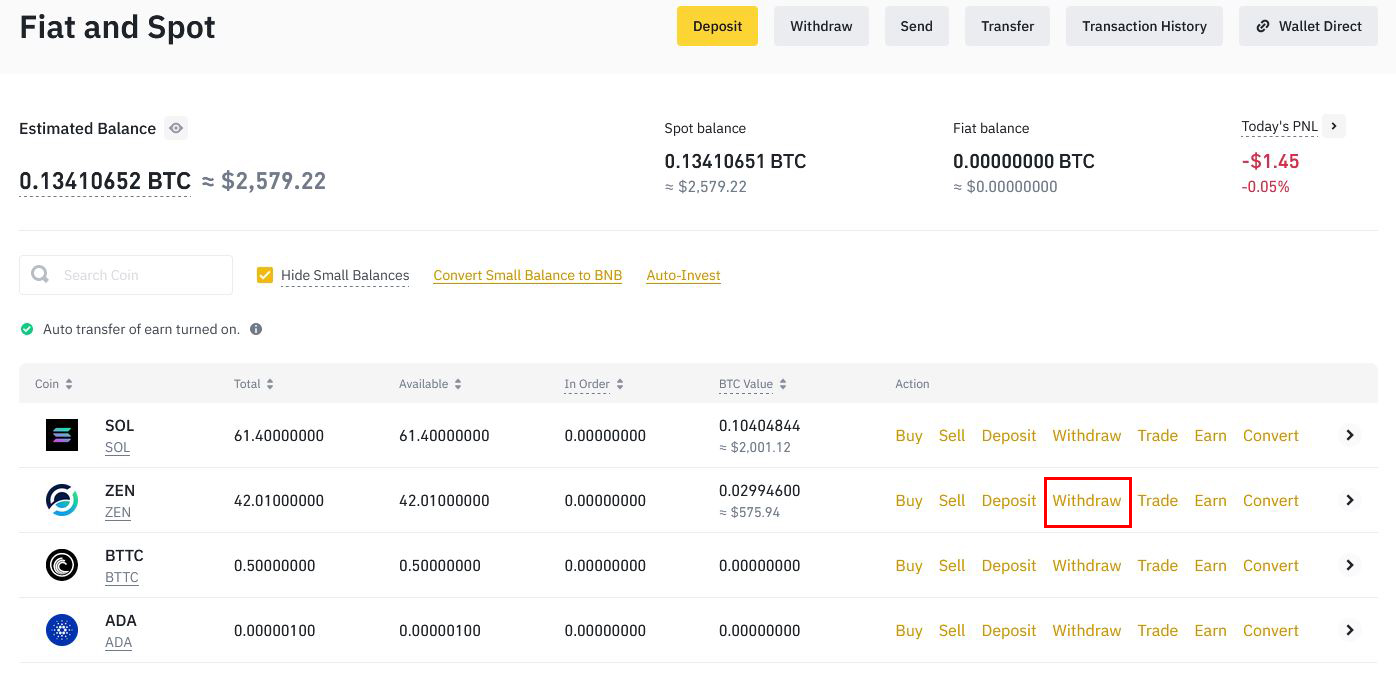The height and width of the screenshot is (678, 1396).
Task: Click Withdraw in the ADA row
Action: 1087,630
